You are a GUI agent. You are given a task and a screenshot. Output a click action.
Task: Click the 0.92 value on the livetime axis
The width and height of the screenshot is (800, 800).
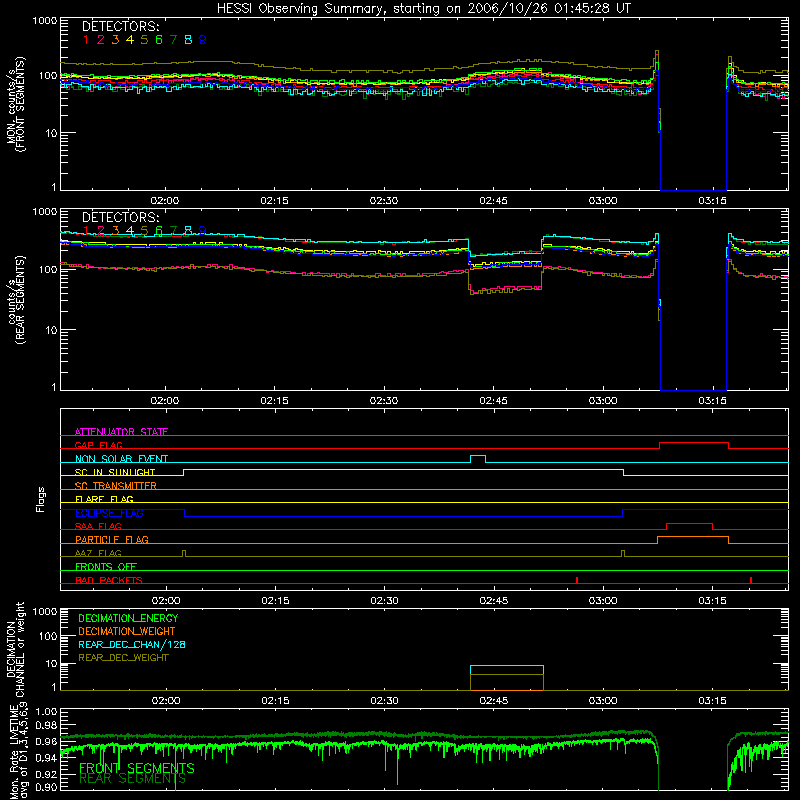click(x=46, y=774)
